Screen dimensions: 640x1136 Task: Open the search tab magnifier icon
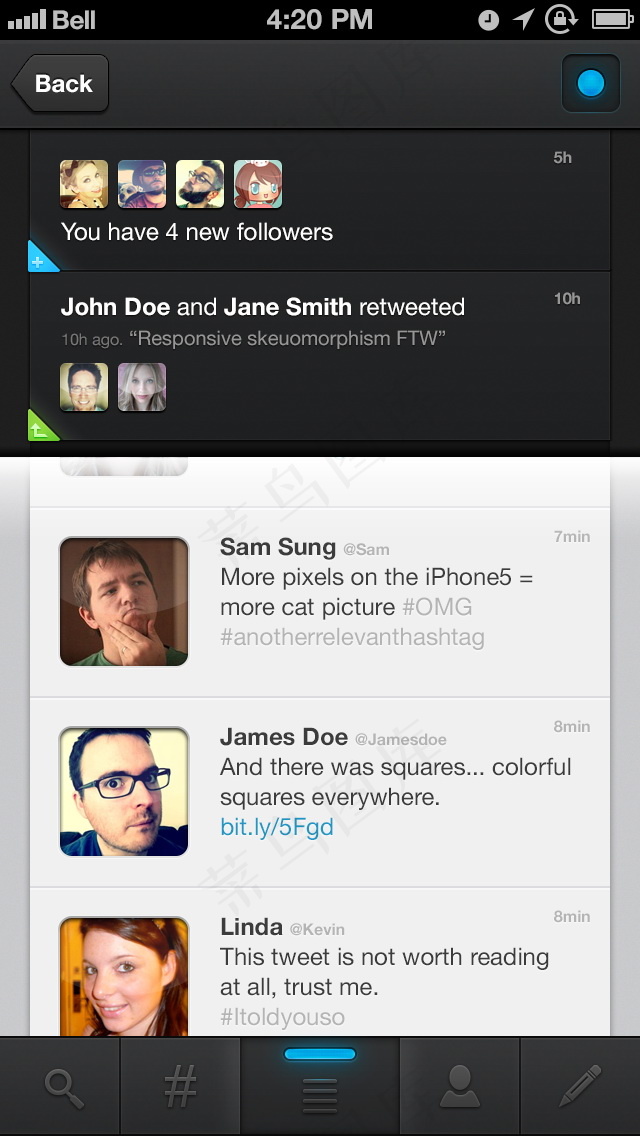tap(63, 1089)
